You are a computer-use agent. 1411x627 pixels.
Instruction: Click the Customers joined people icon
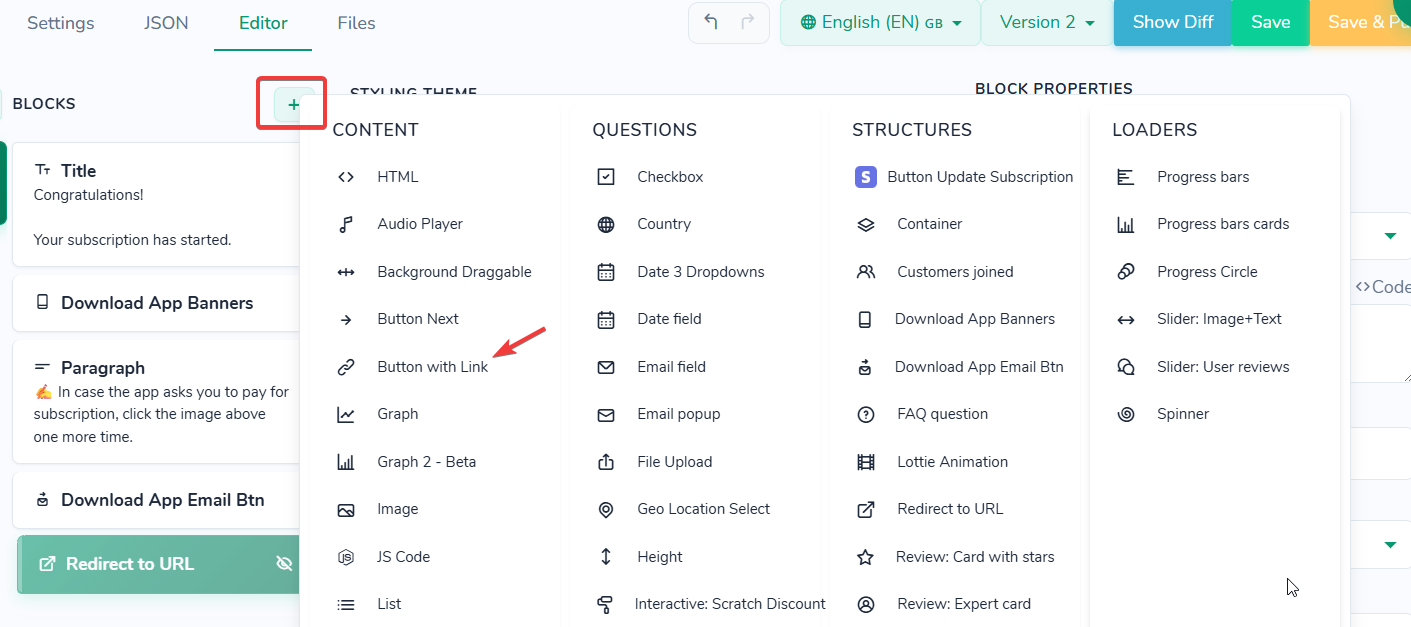866,272
